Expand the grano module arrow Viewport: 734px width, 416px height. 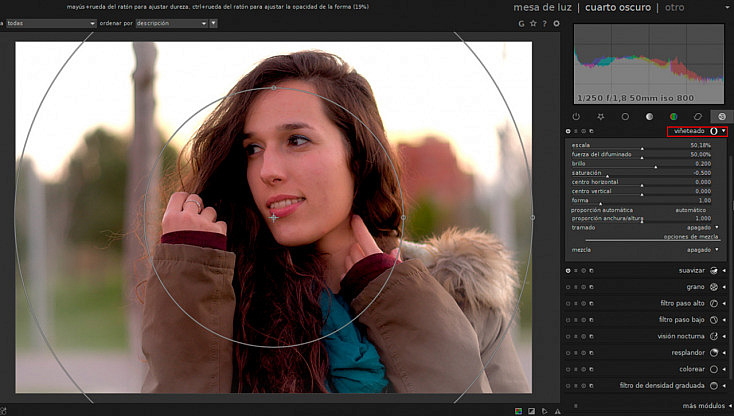tap(725, 287)
